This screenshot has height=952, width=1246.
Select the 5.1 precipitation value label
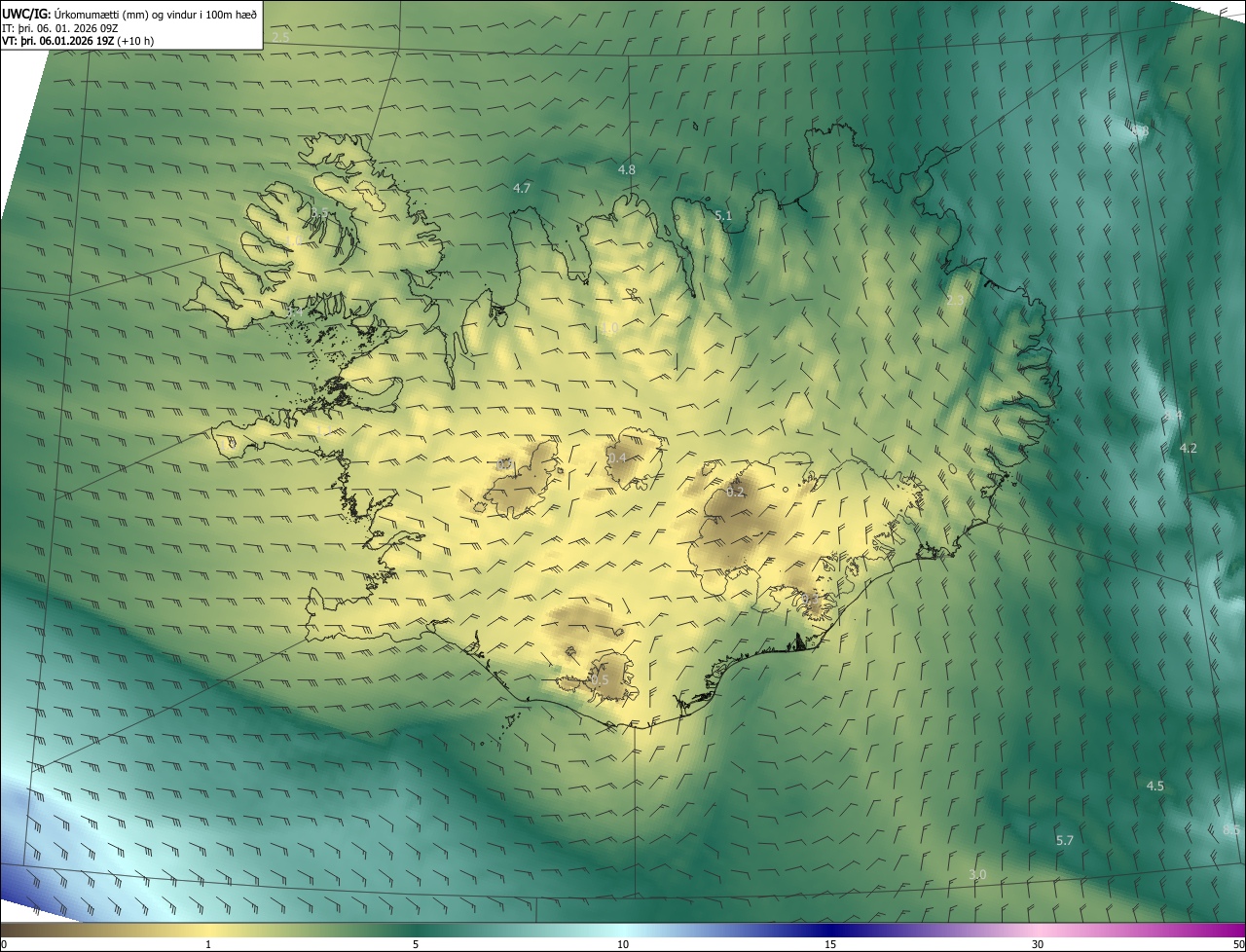click(x=723, y=216)
